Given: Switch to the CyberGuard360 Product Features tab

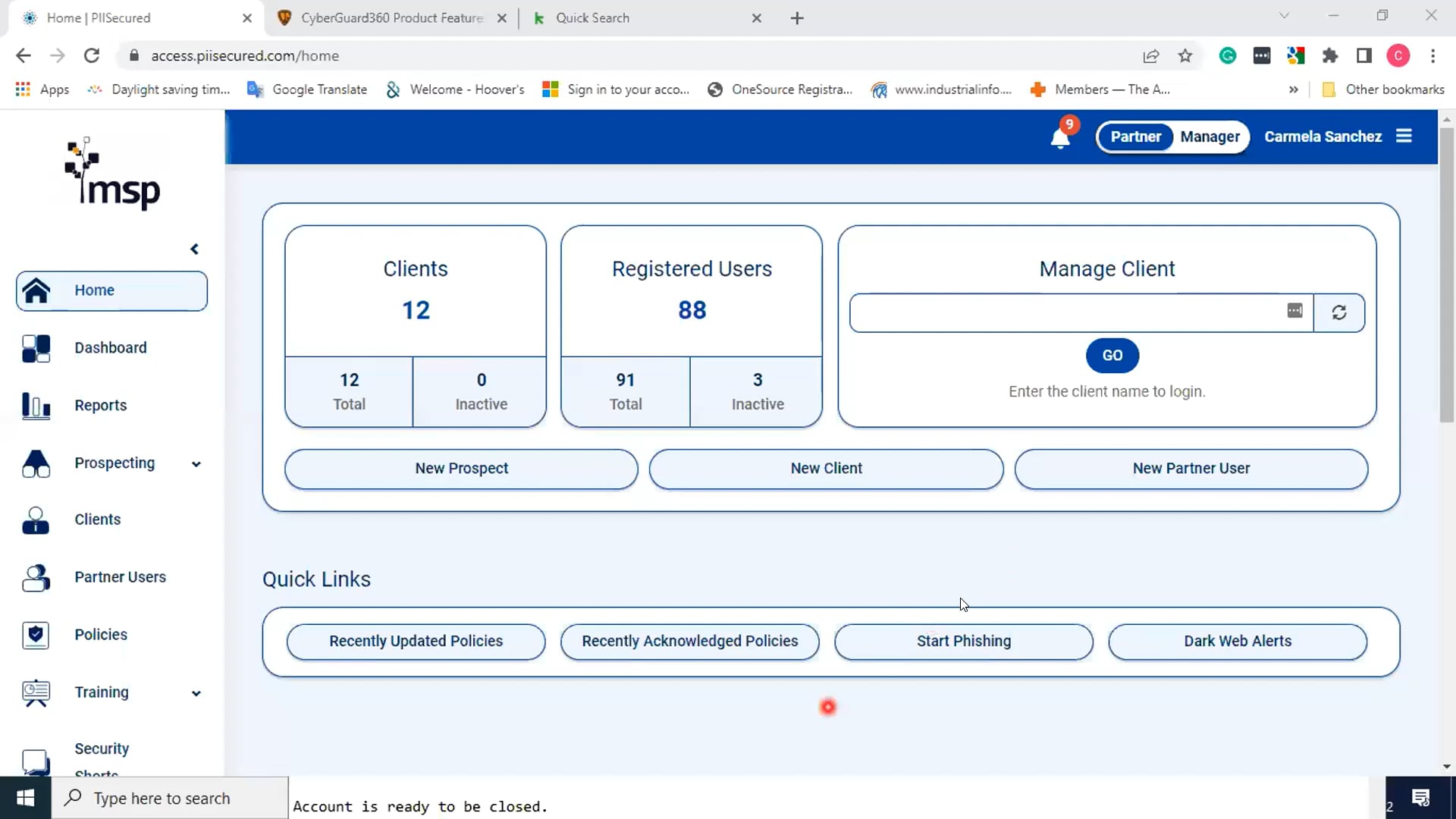Looking at the screenshot, I should [x=391, y=17].
